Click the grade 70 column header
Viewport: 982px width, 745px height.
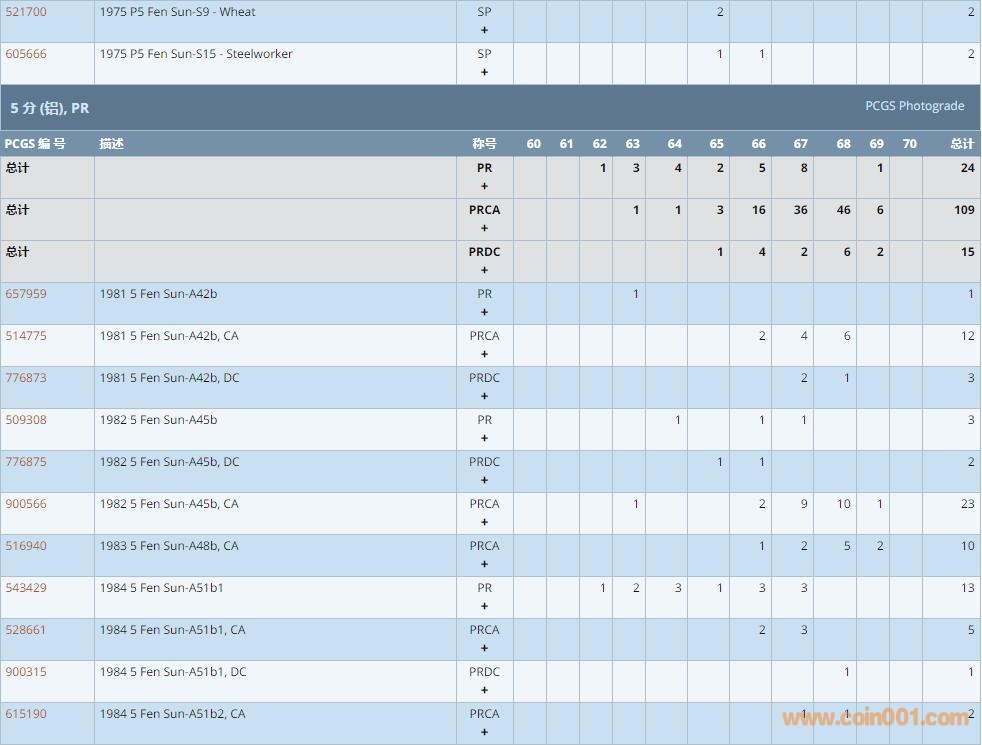[909, 143]
